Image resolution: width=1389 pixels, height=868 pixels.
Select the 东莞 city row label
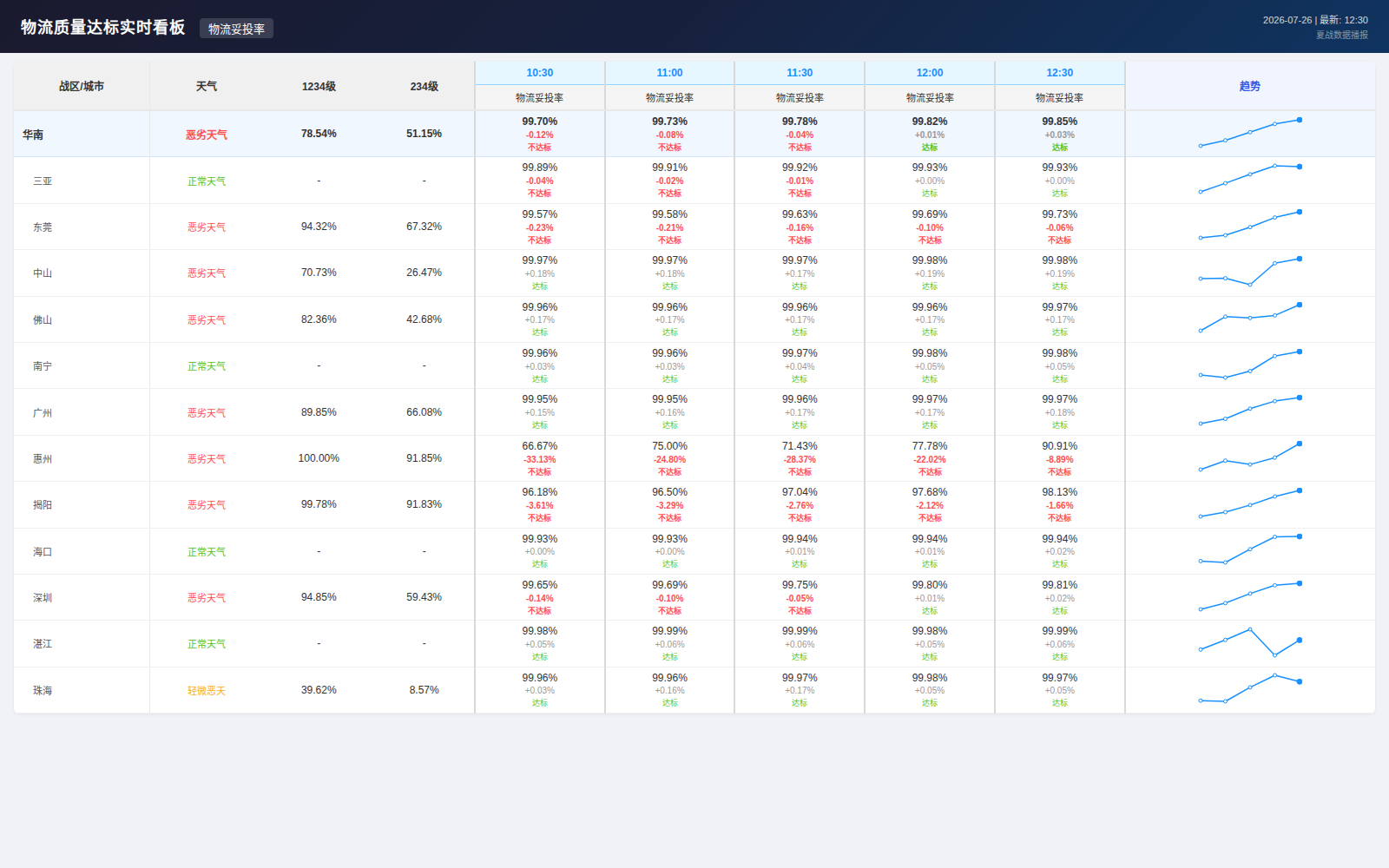click(43, 227)
